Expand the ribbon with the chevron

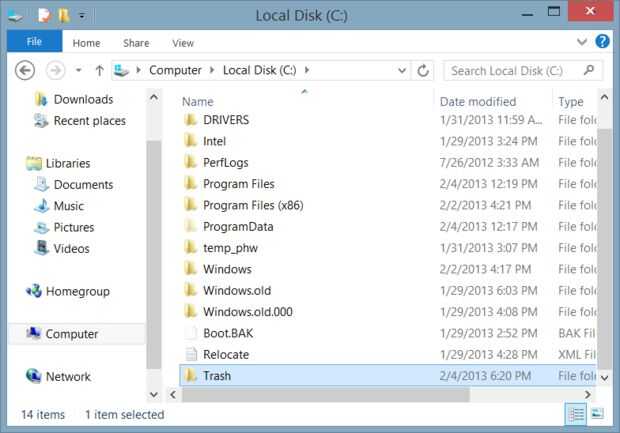click(x=582, y=42)
